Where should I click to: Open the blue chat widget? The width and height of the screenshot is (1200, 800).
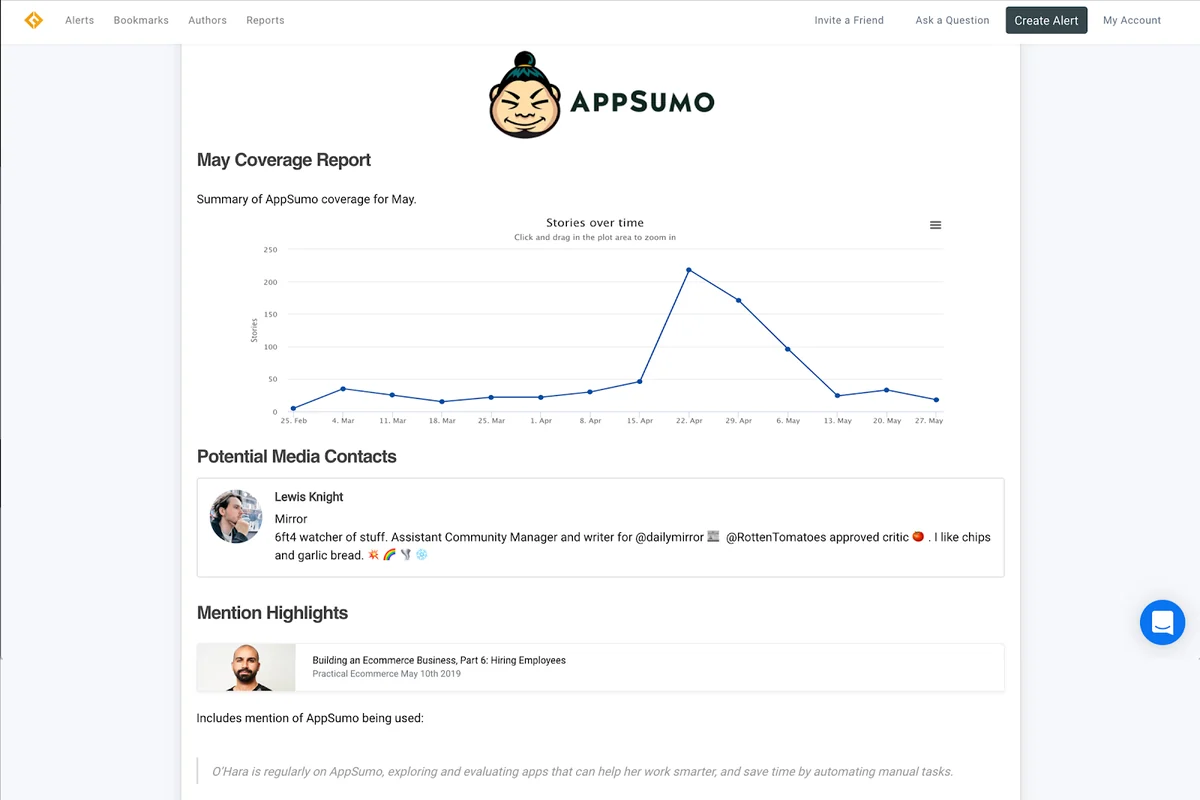(x=1162, y=622)
